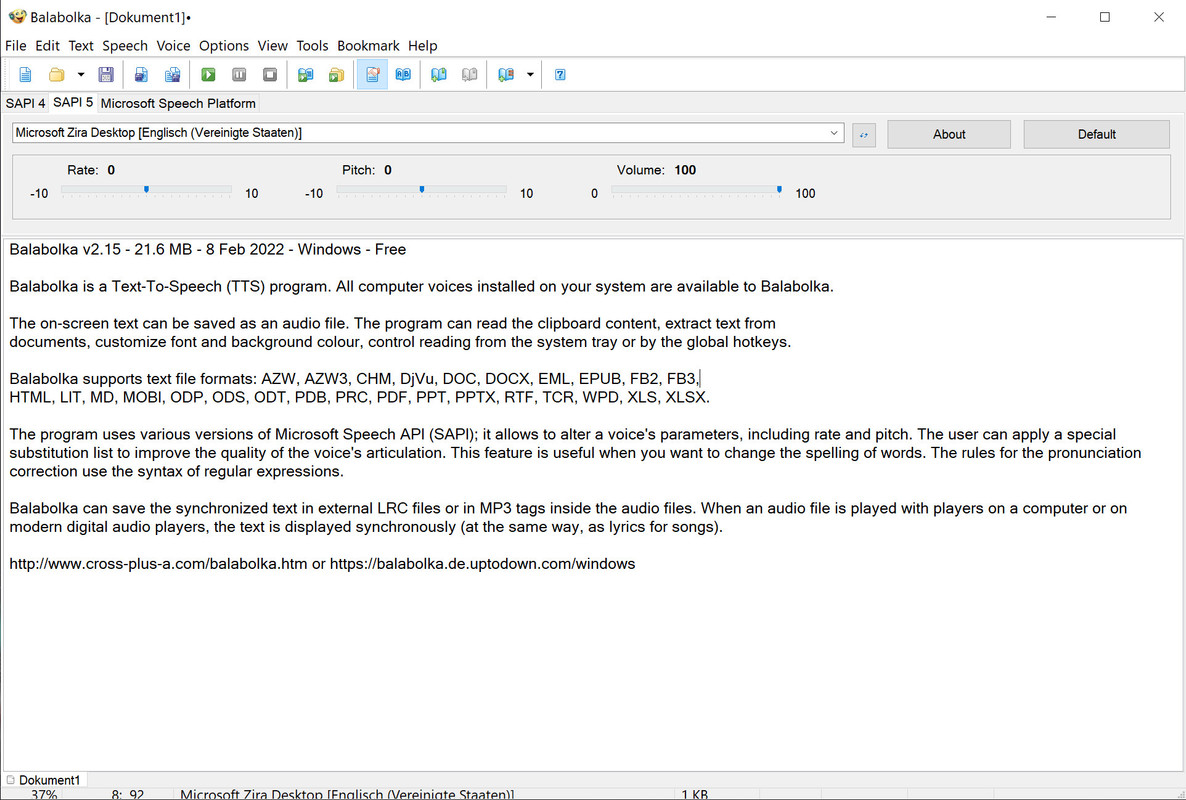Screen dimensions: 1186x800
Task: Click the Save Audio File icon
Action: (141, 74)
